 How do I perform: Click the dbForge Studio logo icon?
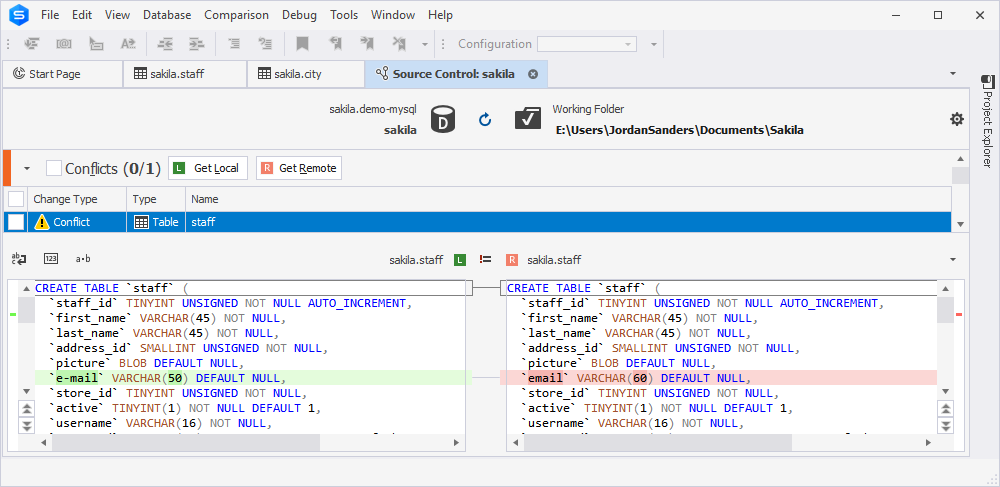point(18,15)
